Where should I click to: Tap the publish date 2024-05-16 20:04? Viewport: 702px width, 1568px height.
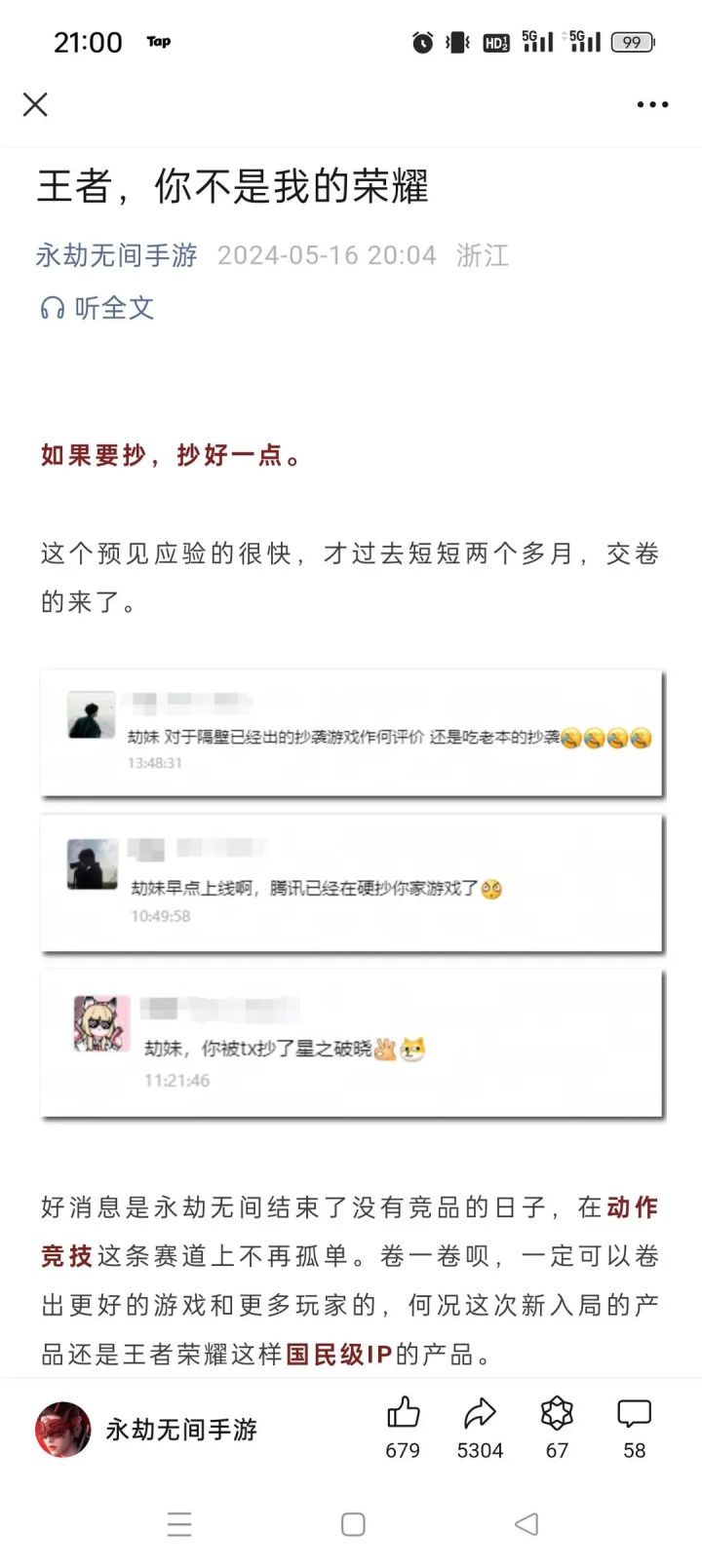pyautogui.click(x=327, y=255)
